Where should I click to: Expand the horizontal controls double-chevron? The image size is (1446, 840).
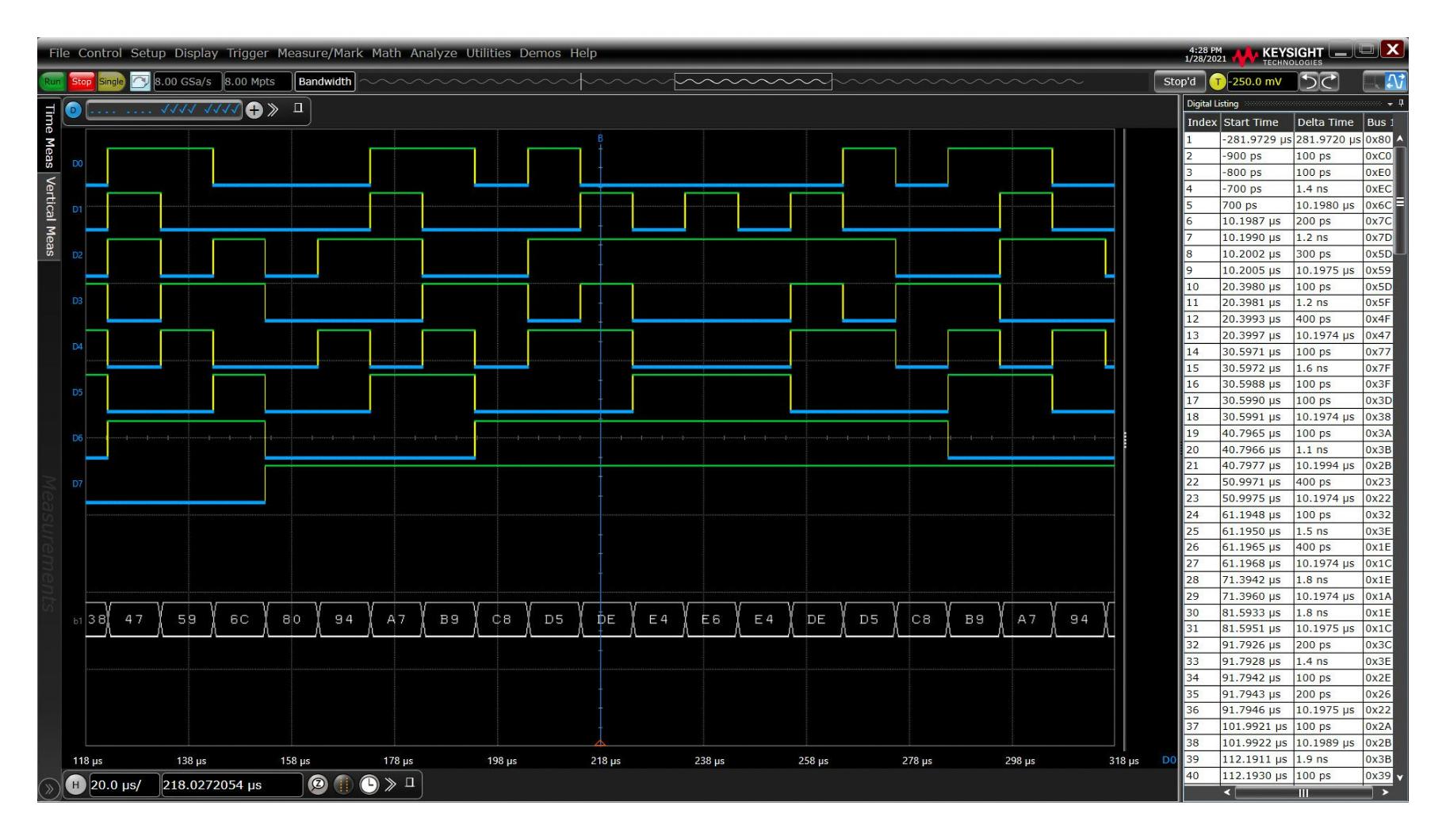coord(391,785)
